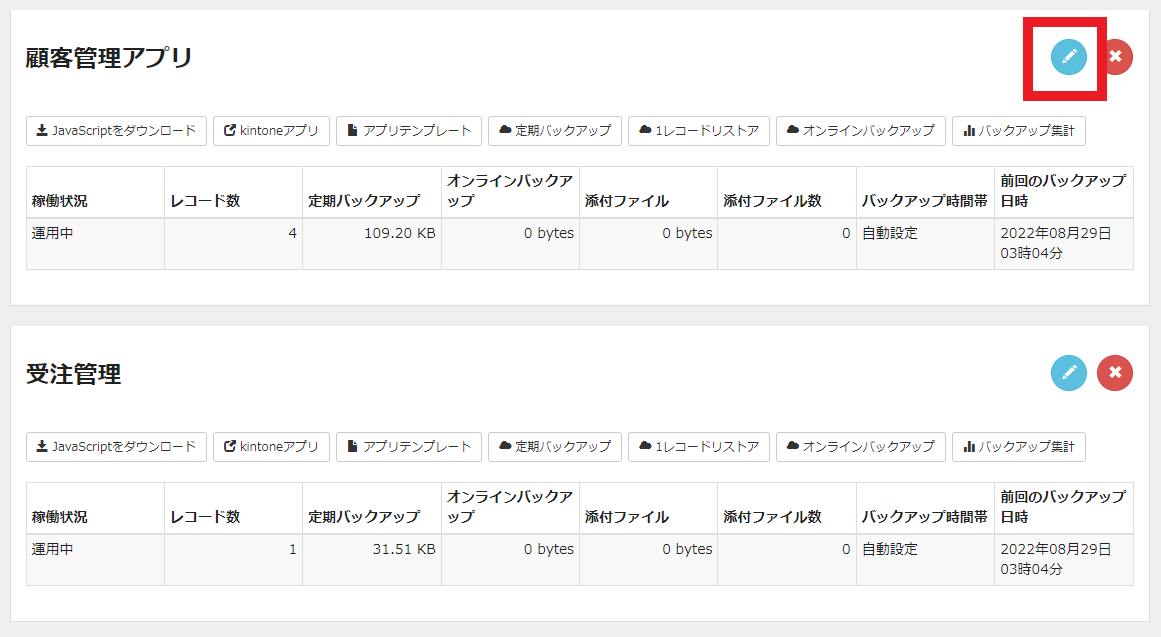
Task: View バックアップ集計 for 顧客管理アプリ
Action: click(x=1019, y=131)
